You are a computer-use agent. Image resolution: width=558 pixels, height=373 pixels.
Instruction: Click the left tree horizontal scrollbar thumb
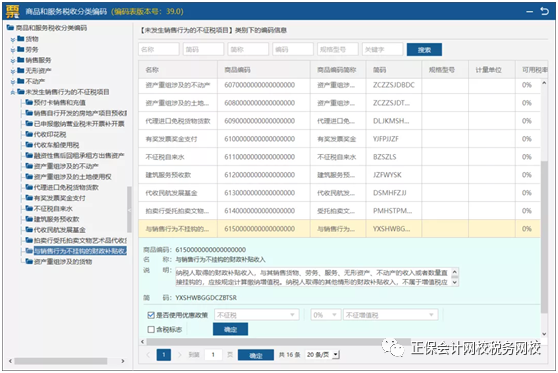coord(61,361)
